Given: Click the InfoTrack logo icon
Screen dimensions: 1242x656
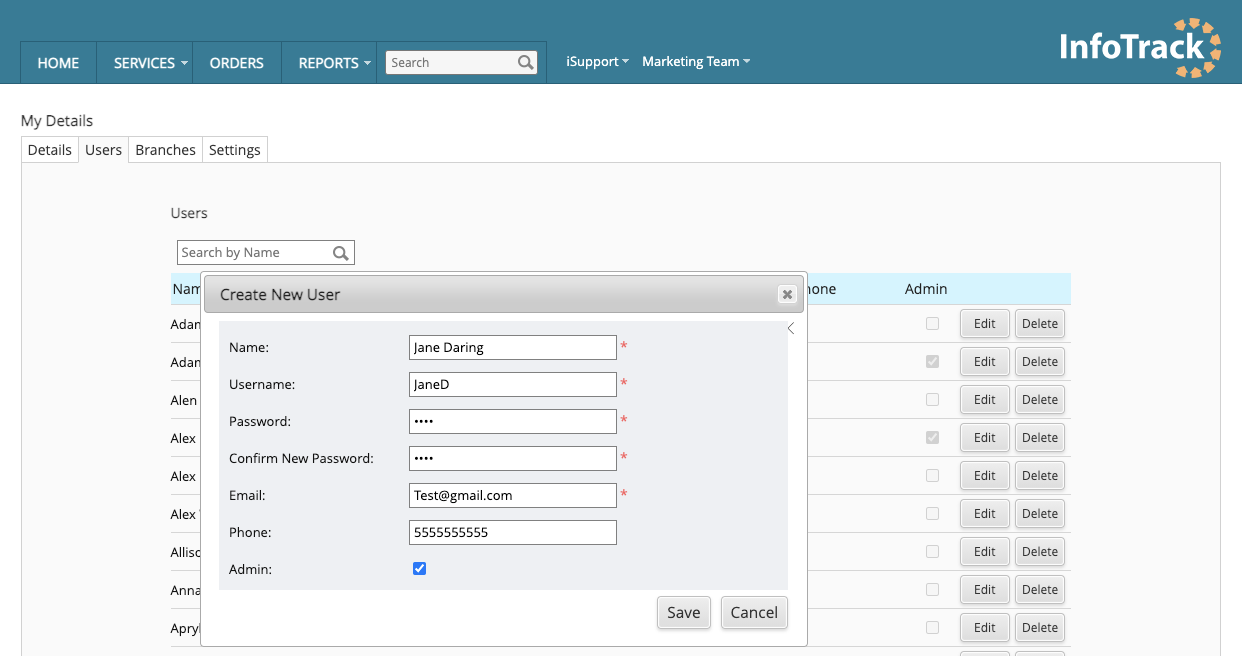Looking at the screenshot, I should [1195, 46].
